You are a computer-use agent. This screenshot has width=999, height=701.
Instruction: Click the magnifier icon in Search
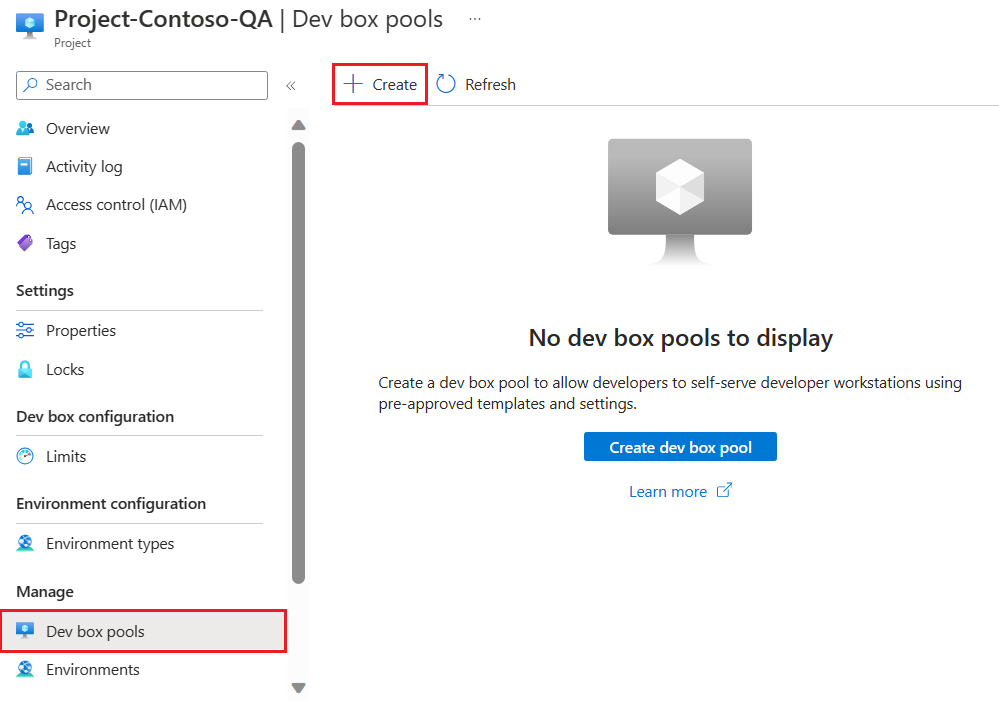click(x=30, y=85)
